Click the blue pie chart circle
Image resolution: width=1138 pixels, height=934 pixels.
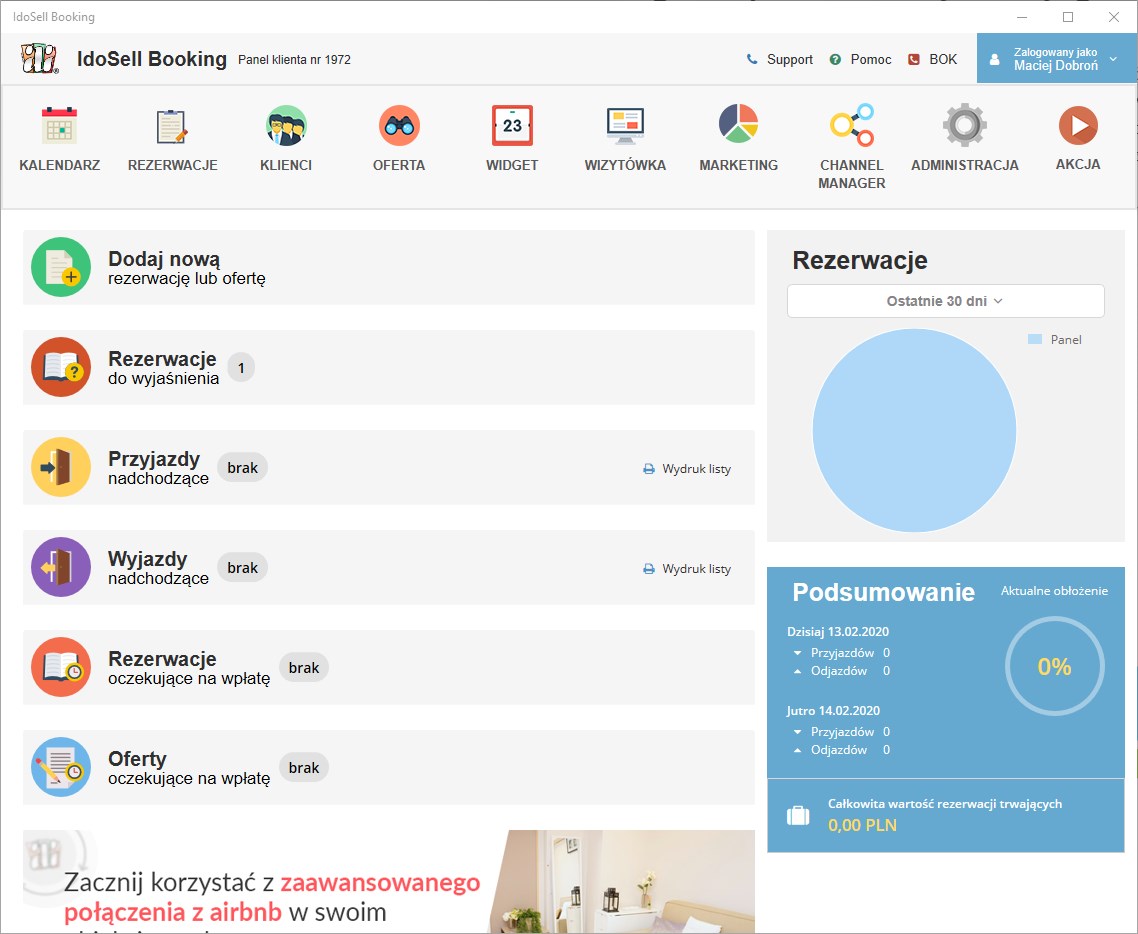pyautogui.click(x=914, y=430)
